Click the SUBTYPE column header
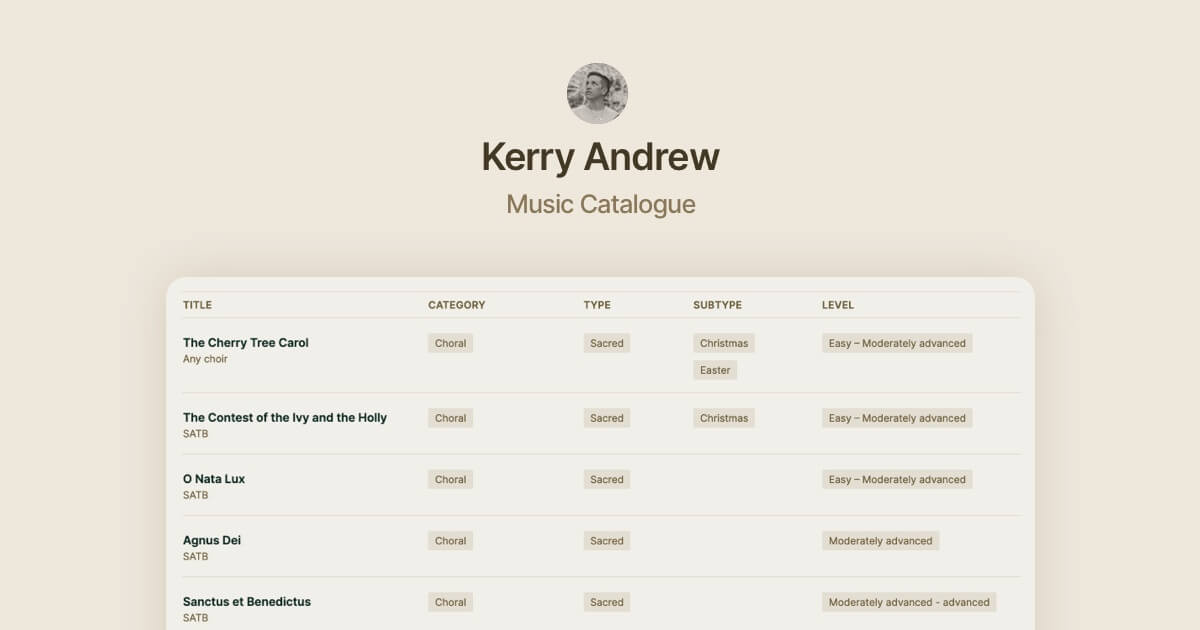 (715, 305)
